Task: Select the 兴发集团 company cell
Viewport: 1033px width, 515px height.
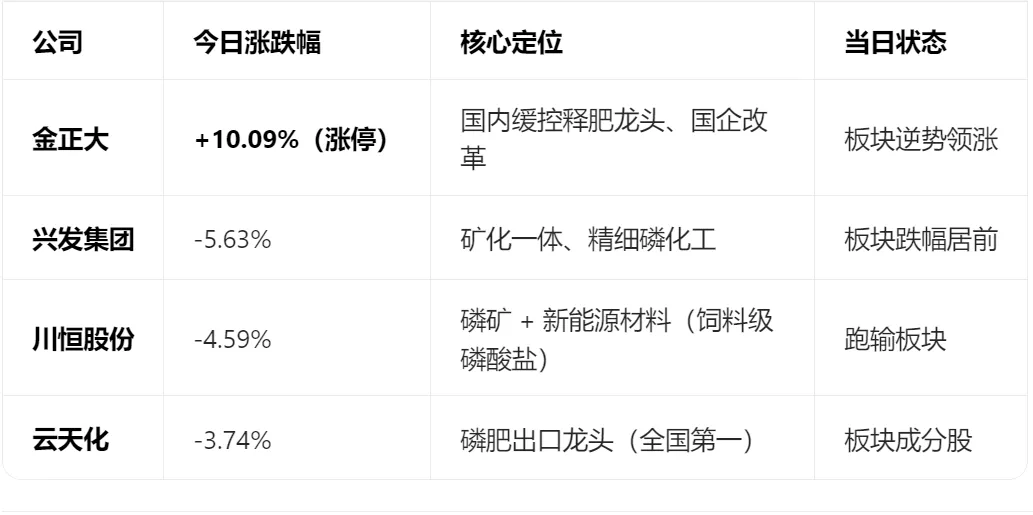Action: (84, 240)
